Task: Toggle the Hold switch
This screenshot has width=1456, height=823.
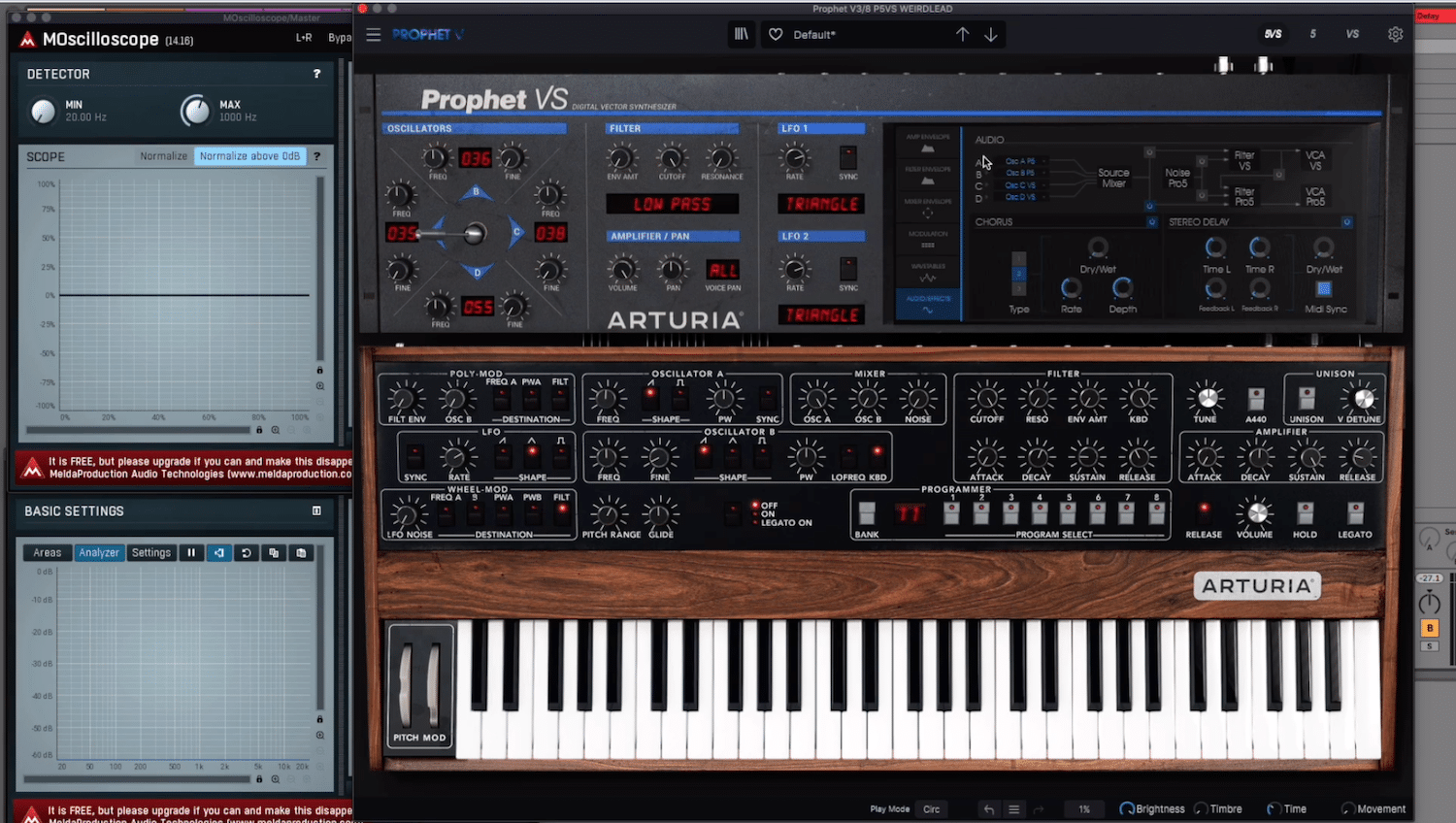Action: 1305,512
